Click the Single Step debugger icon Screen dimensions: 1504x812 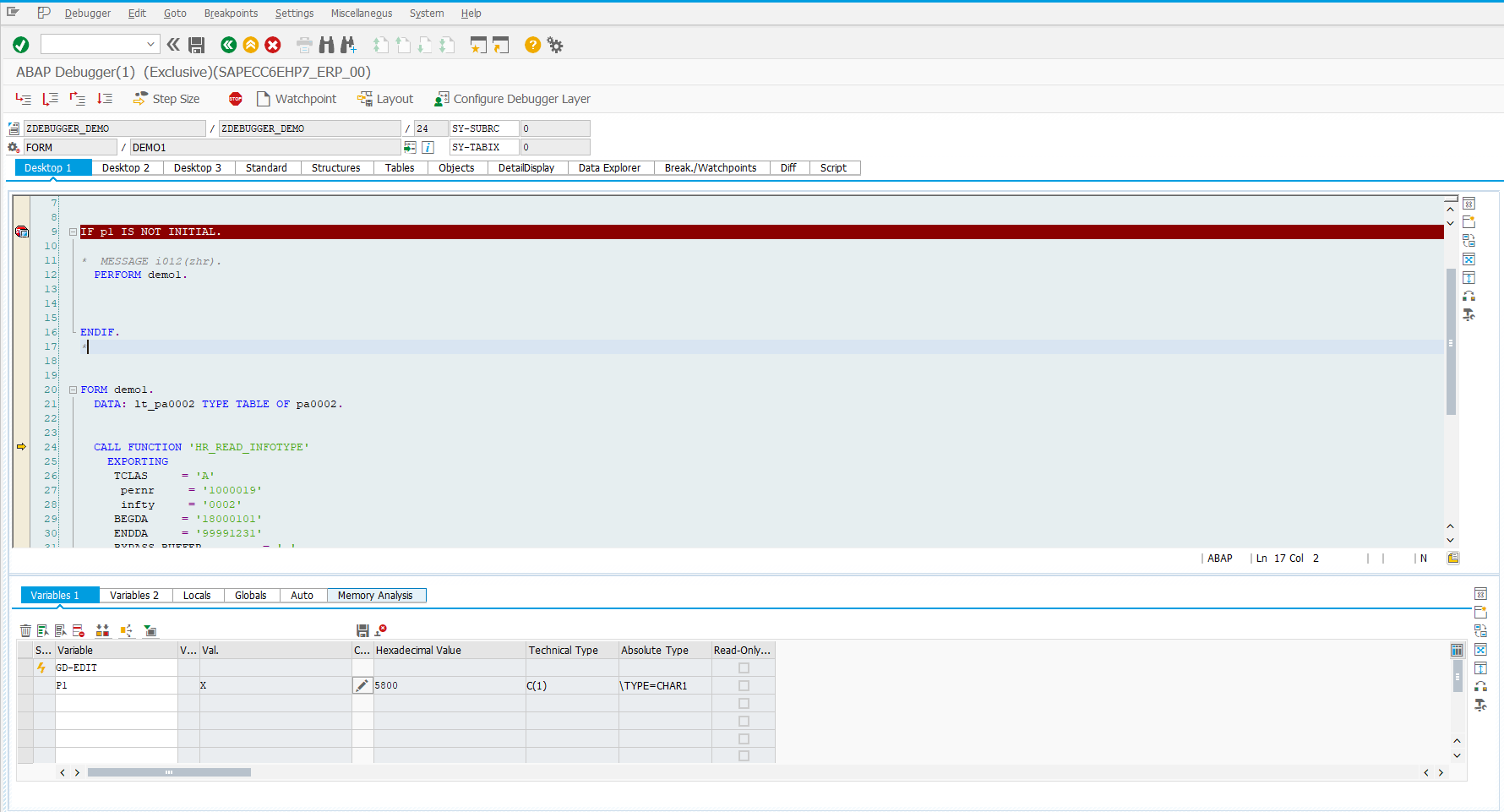click(24, 99)
